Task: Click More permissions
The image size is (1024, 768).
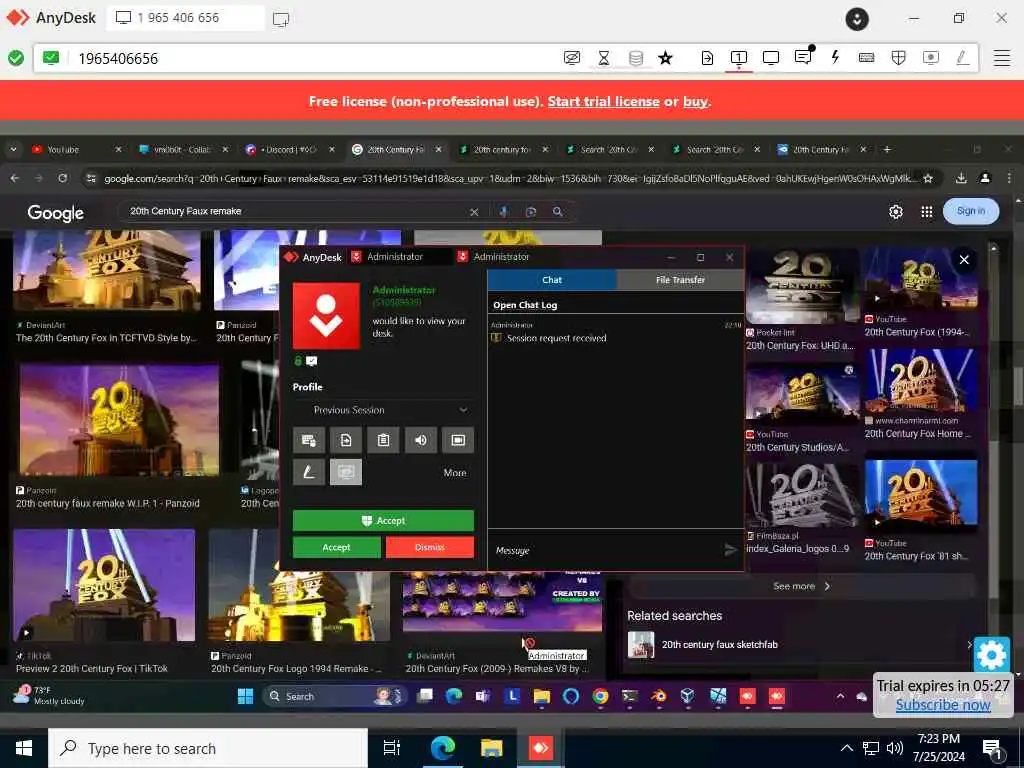Action: click(455, 473)
